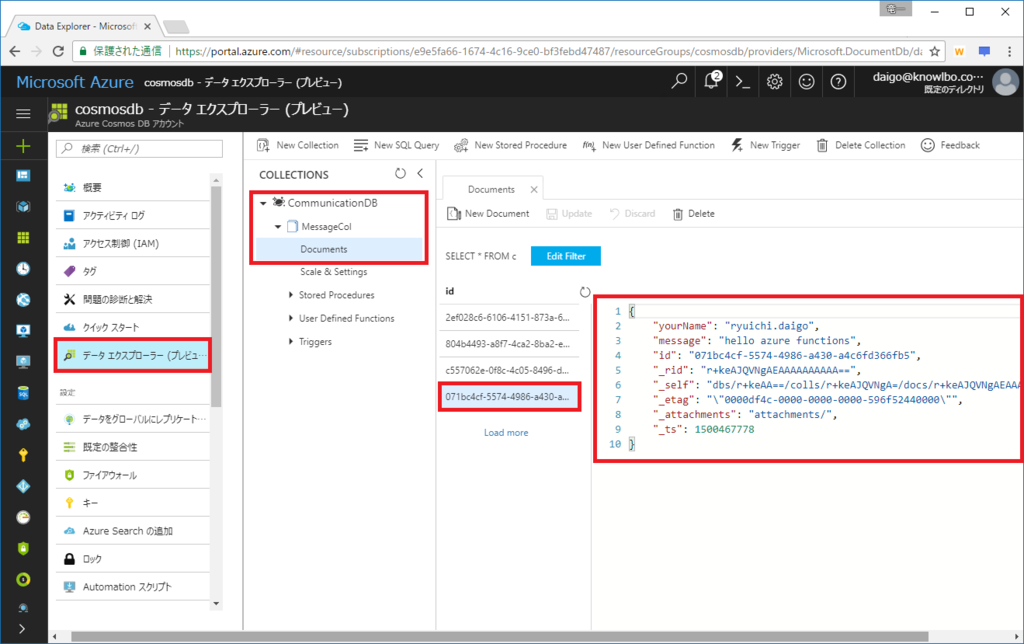Collapse the Collections pane with the arrow

pyautogui.click(x=421, y=174)
